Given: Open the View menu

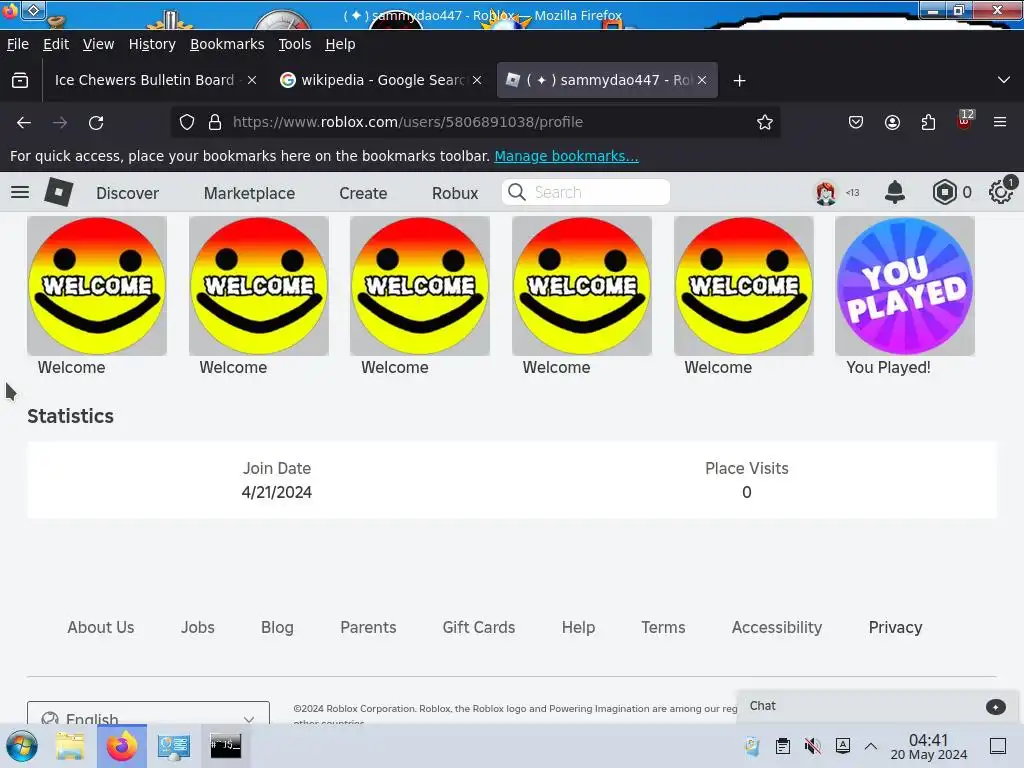Looking at the screenshot, I should (99, 44).
